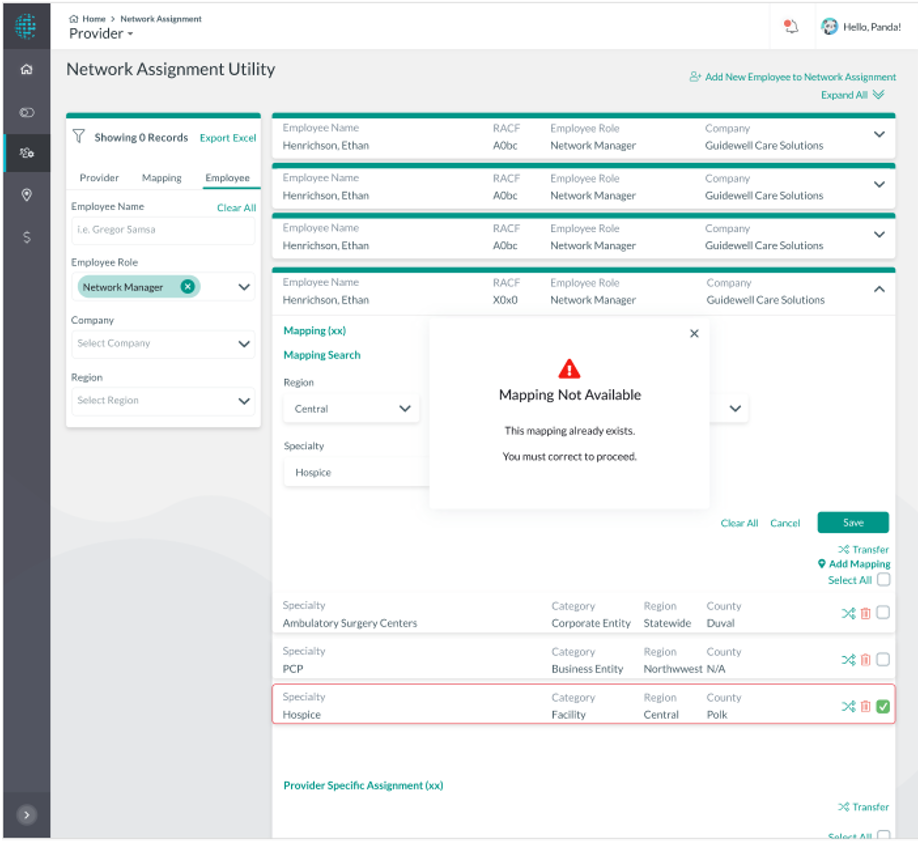Click the Corporate Entity category cell
This screenshot has height=841, width=918.
(591, 623)
